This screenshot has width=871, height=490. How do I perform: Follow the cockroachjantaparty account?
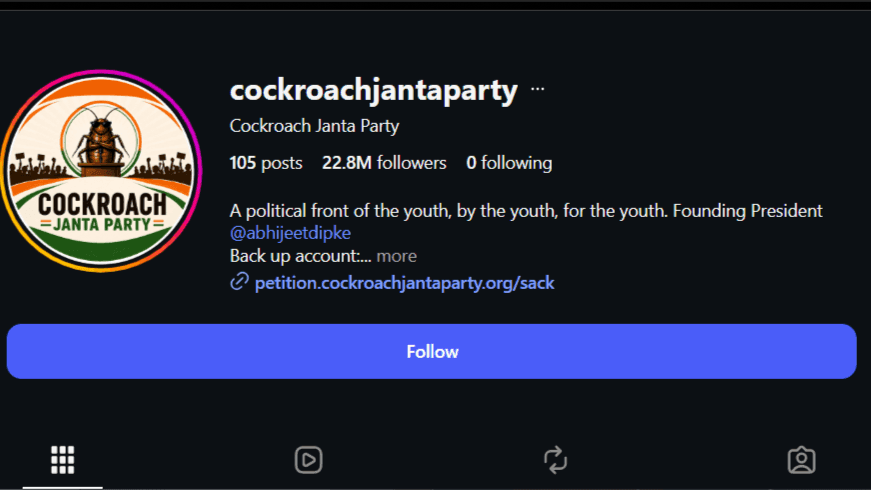click(x=432, y=352)
